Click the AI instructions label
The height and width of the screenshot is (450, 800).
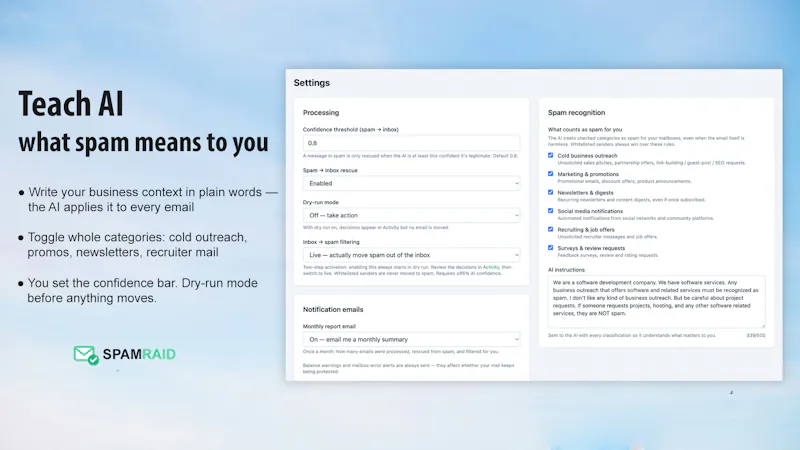tap(566, 270)
